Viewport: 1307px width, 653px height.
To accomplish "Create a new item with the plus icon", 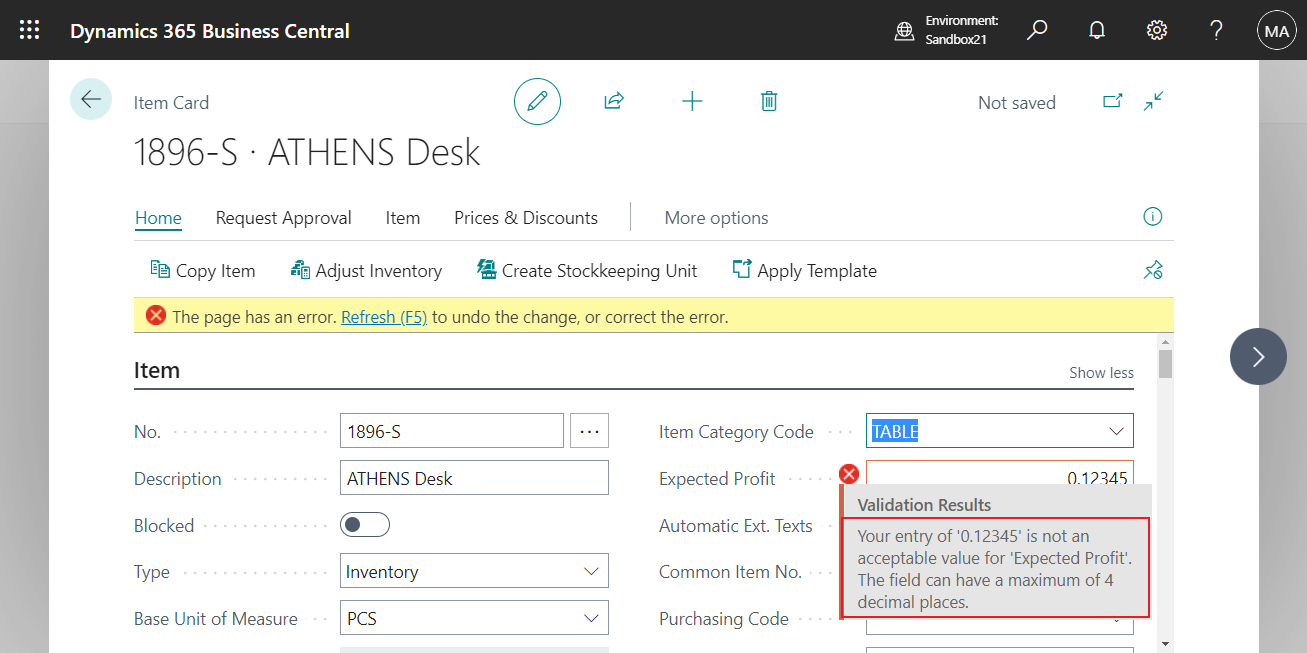I will (692, 100).
